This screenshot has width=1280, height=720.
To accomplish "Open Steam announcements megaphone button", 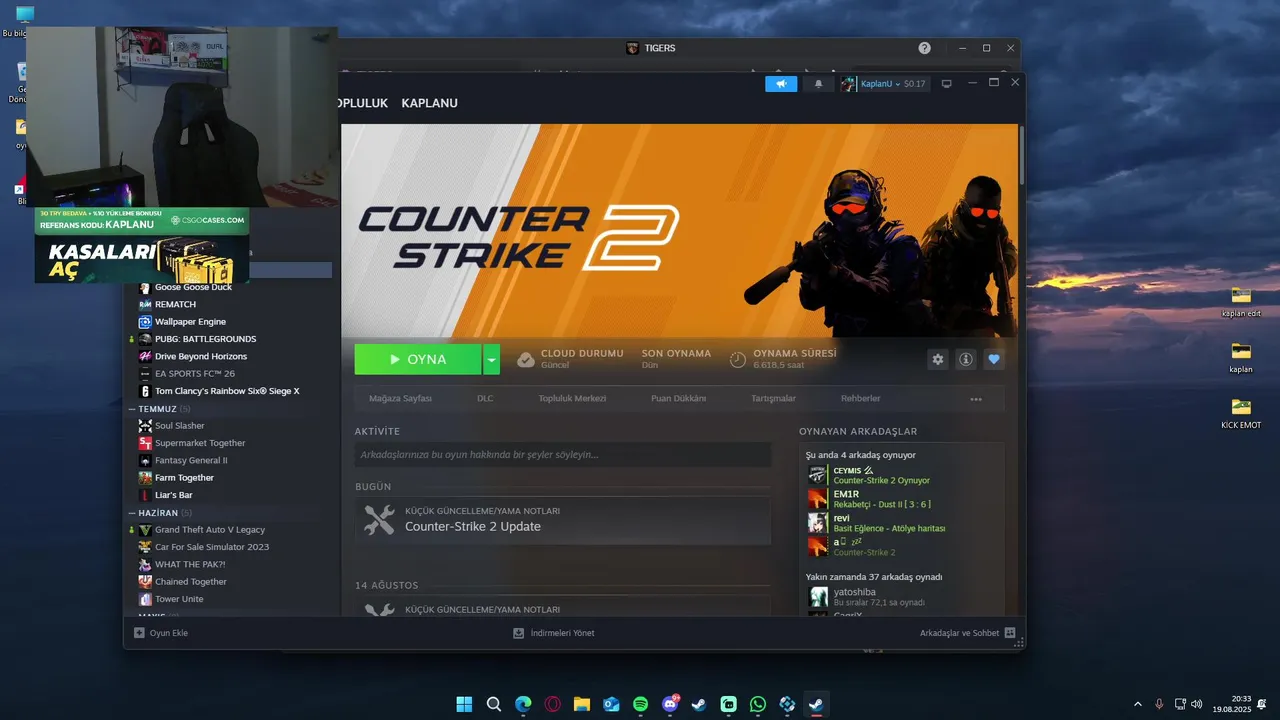I will pos(781,84).
